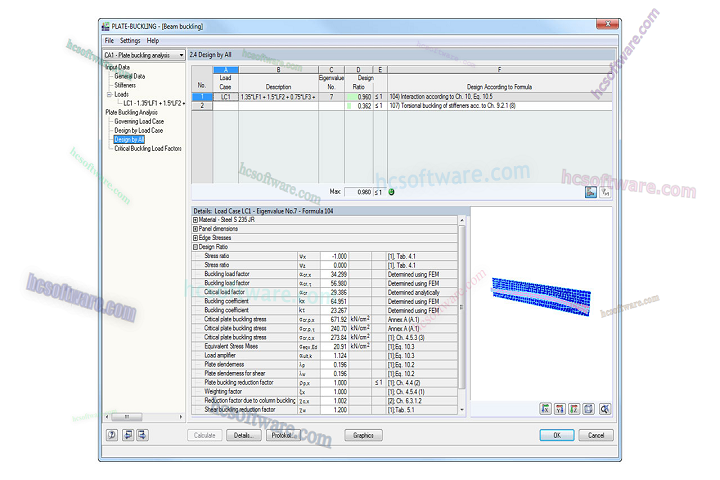
Task: Select load case LC1 tree entry
Action: tap(154, 103)
